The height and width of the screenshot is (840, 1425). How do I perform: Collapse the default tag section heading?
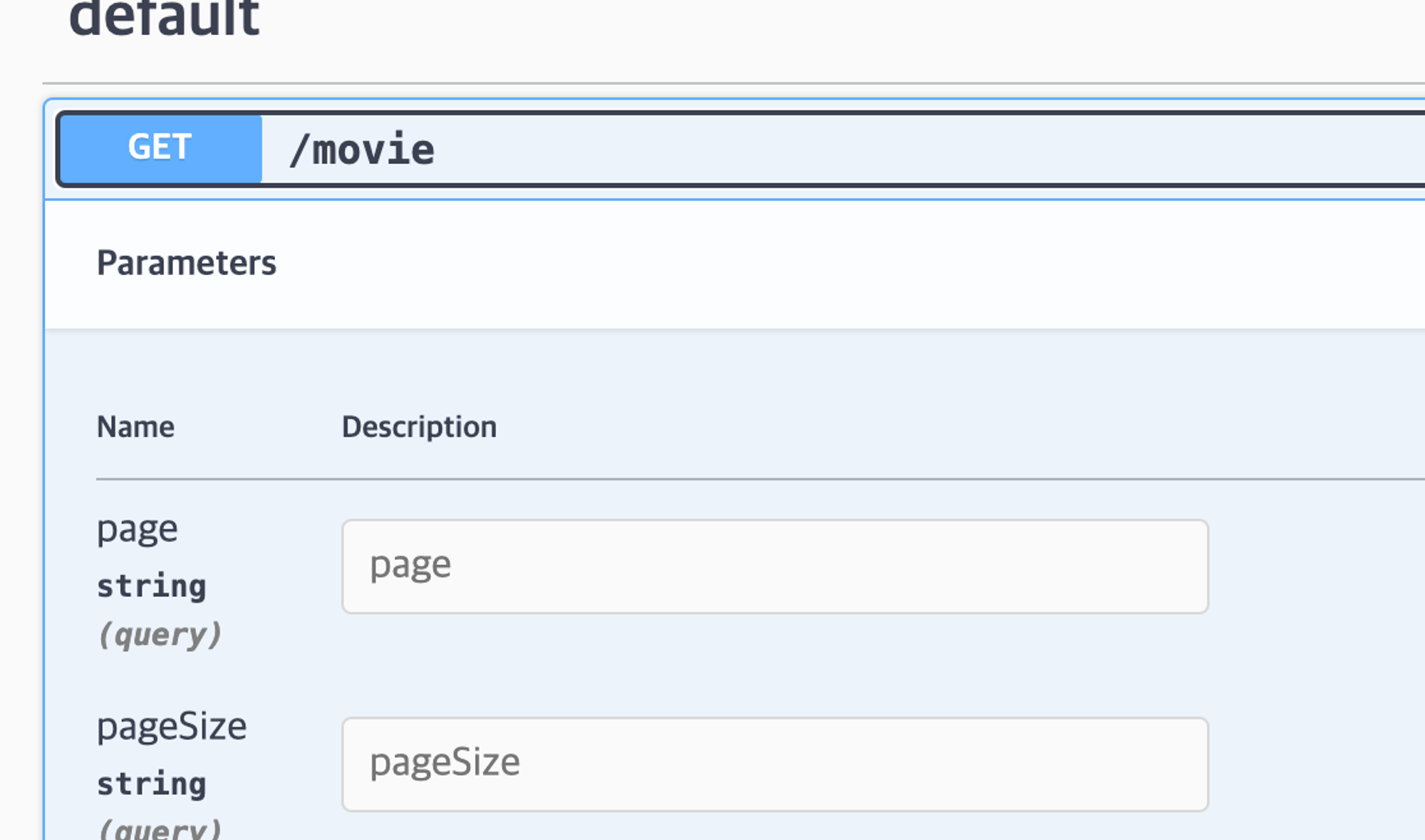[164, 18]
